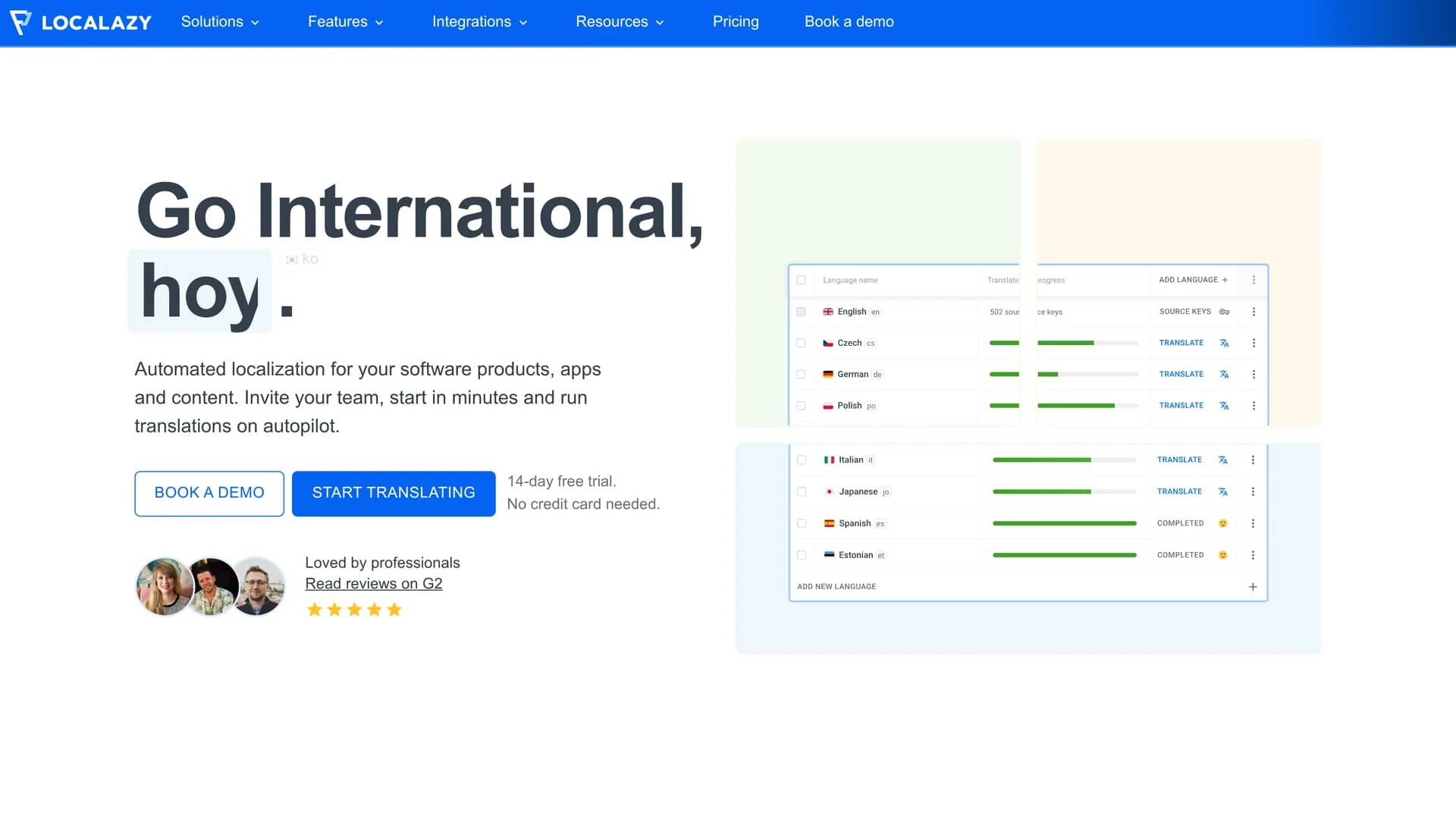Click the glasses man reviewer avatar
The width and height of the screenshot is (1456, 819).
[x=259, y=586]
